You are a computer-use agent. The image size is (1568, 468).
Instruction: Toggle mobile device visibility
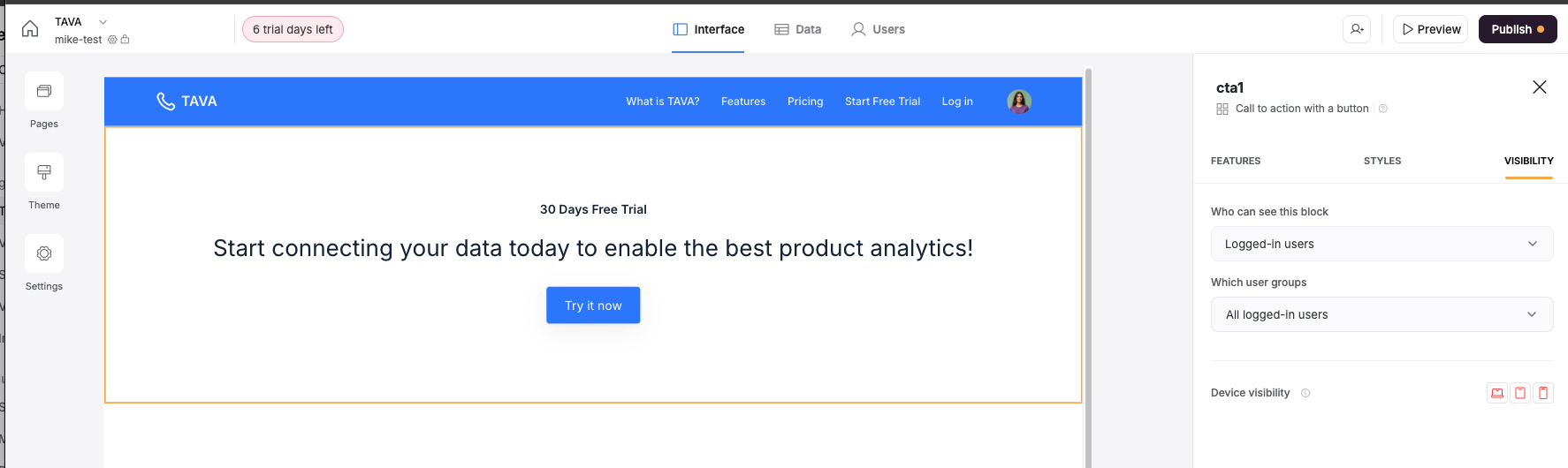[1543, 393]
